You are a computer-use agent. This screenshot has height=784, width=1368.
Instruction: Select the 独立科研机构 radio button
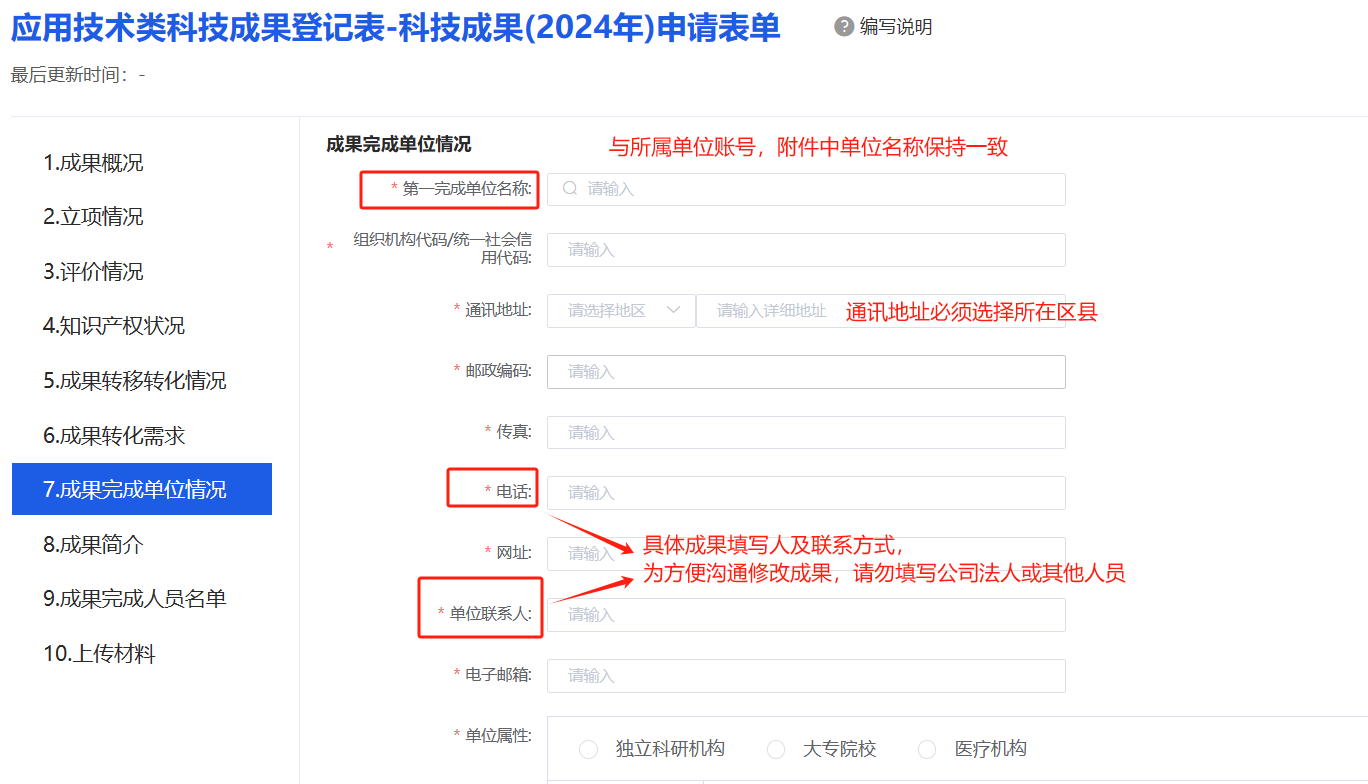(589, 749)
